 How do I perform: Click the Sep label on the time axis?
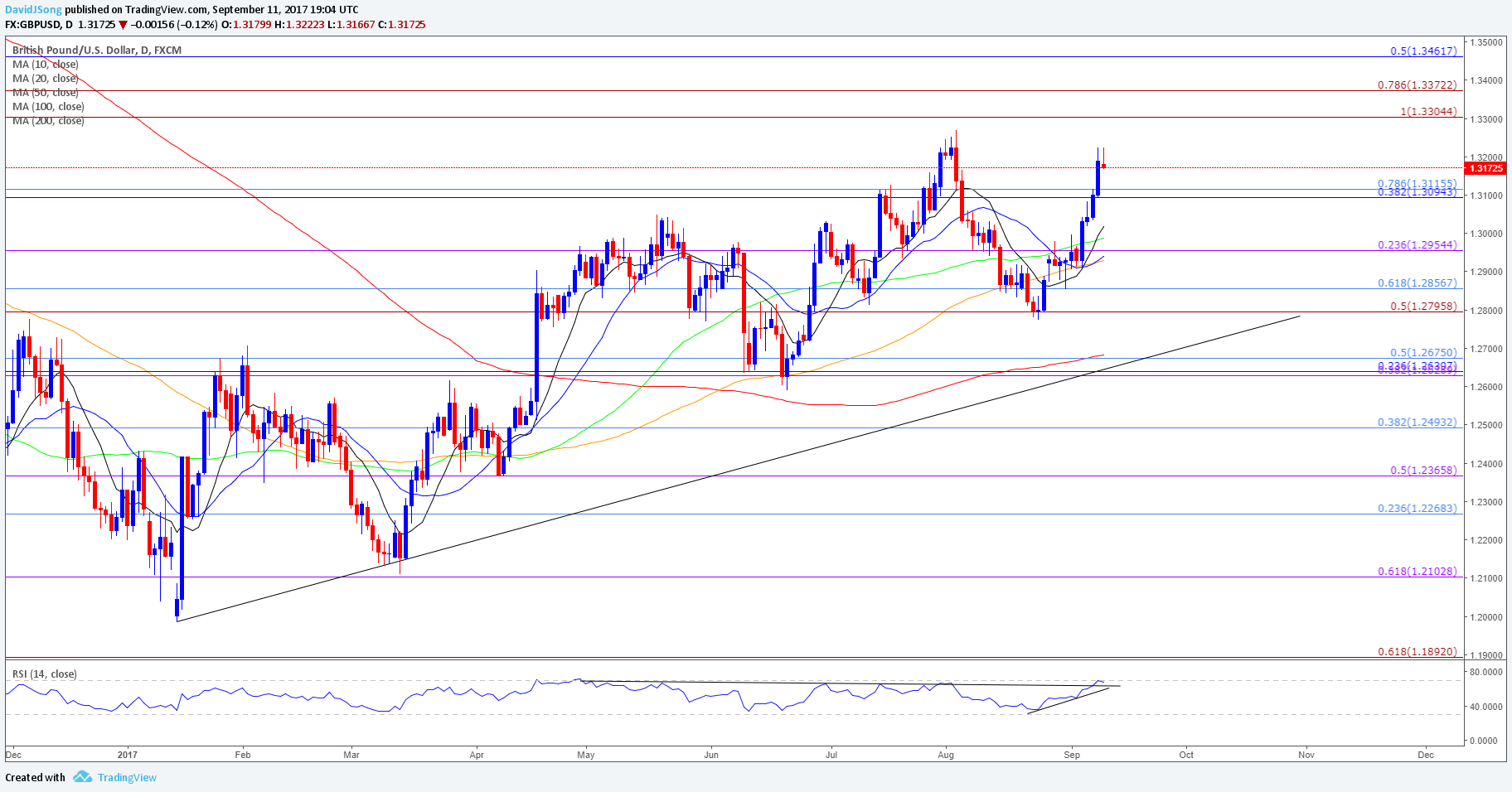1072,755
